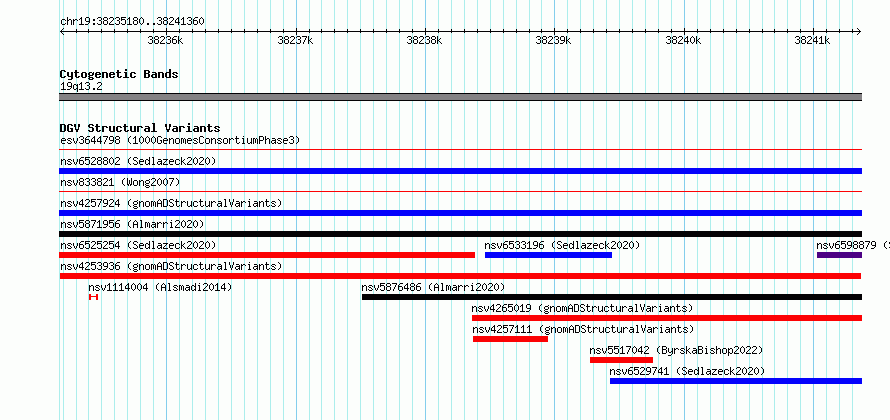Viewport: 890px width, 420px height.
Task: Select the thin nsv833821 red line
Action: 460,192
